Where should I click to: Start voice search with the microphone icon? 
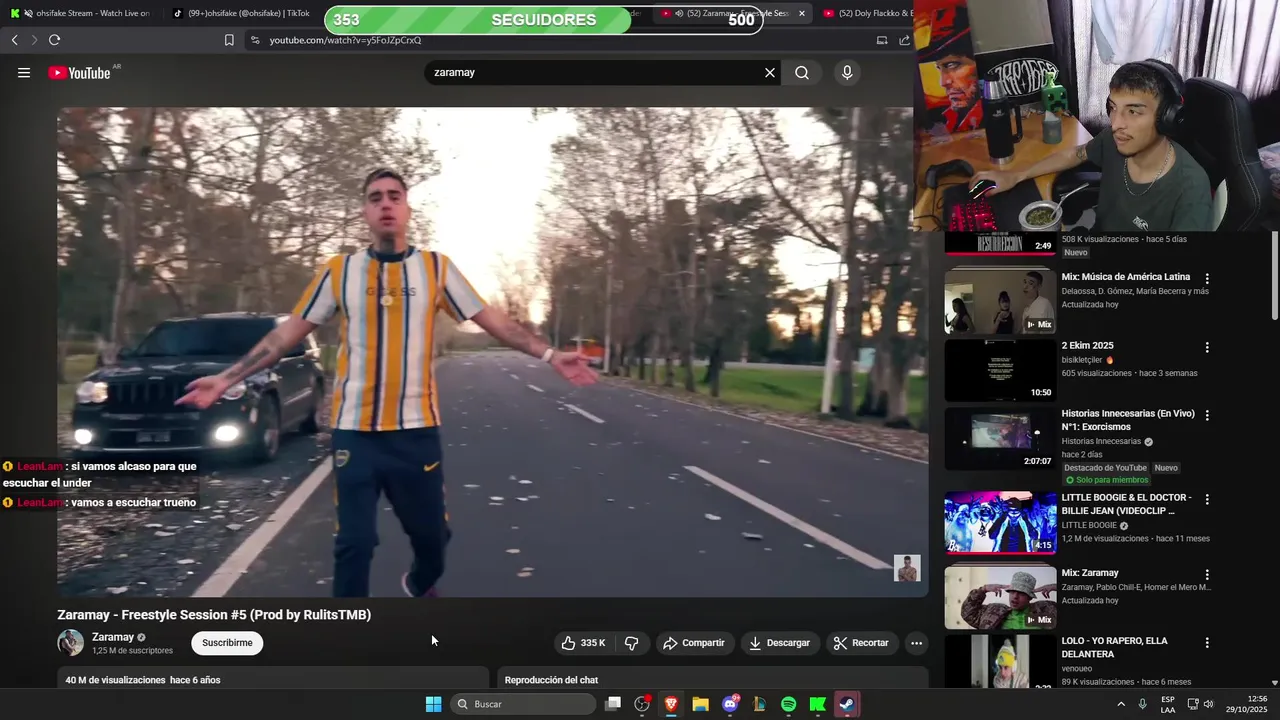click(847, 73)
